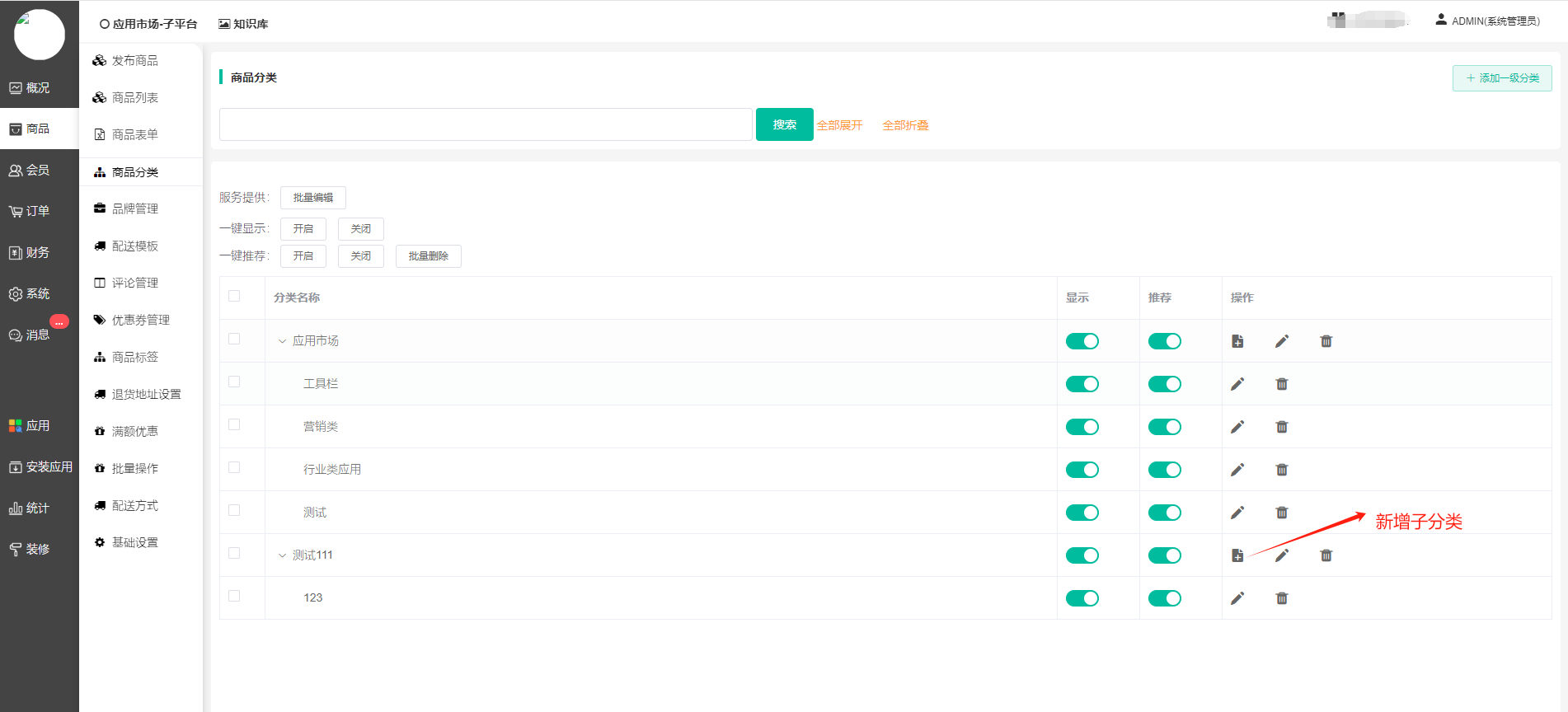Screen dimensions: 1568x712
Task: Toggle the 显示 switch for 工具栏
Action: [x=1082, y=384]
